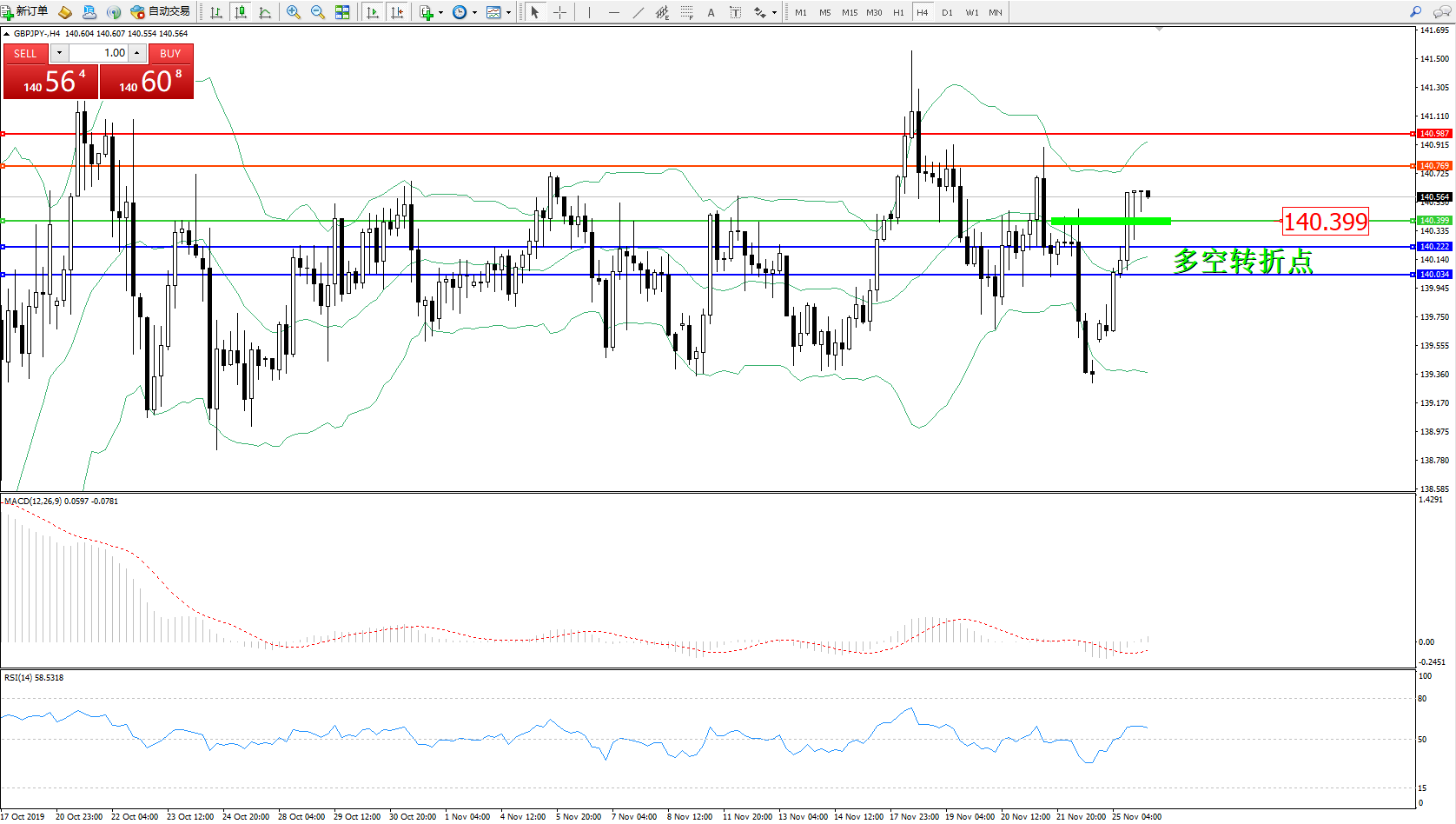Pick the horizontal line drawing tool

[x=614, y=12]
